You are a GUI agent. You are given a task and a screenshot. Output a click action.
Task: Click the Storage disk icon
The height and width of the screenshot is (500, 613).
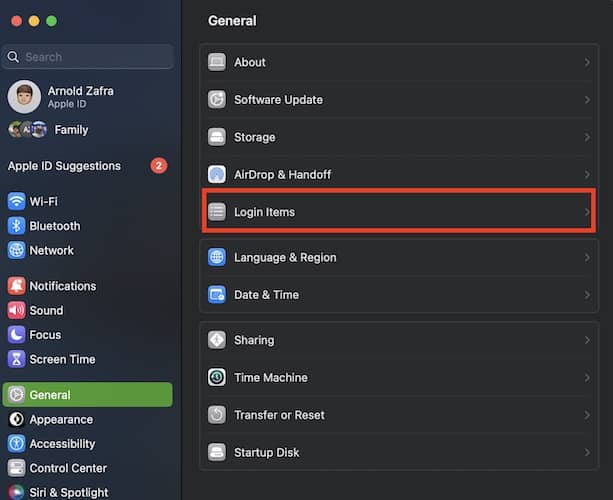click(x=217, y=137)
